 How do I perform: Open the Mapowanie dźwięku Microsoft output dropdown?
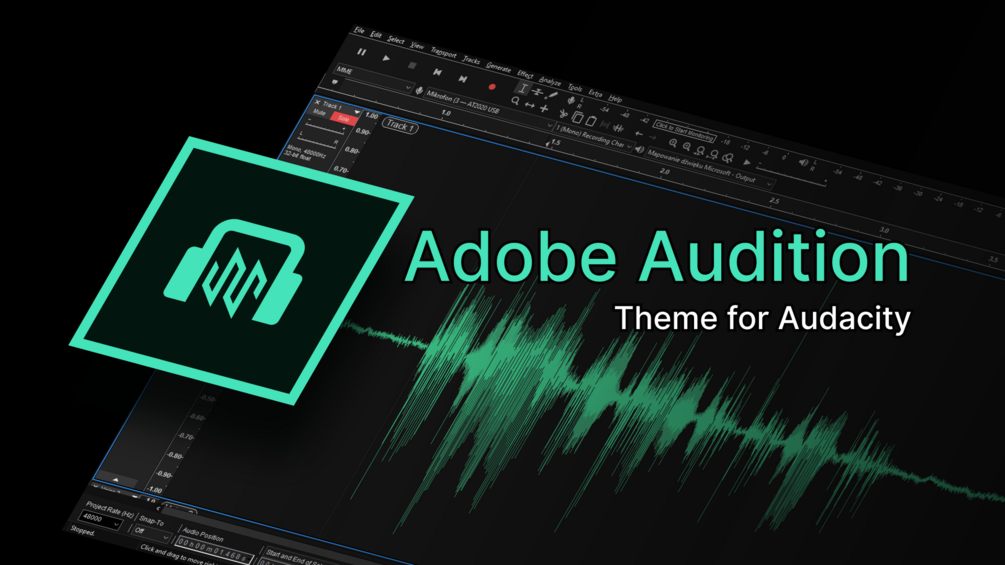[x=710, y=167]
